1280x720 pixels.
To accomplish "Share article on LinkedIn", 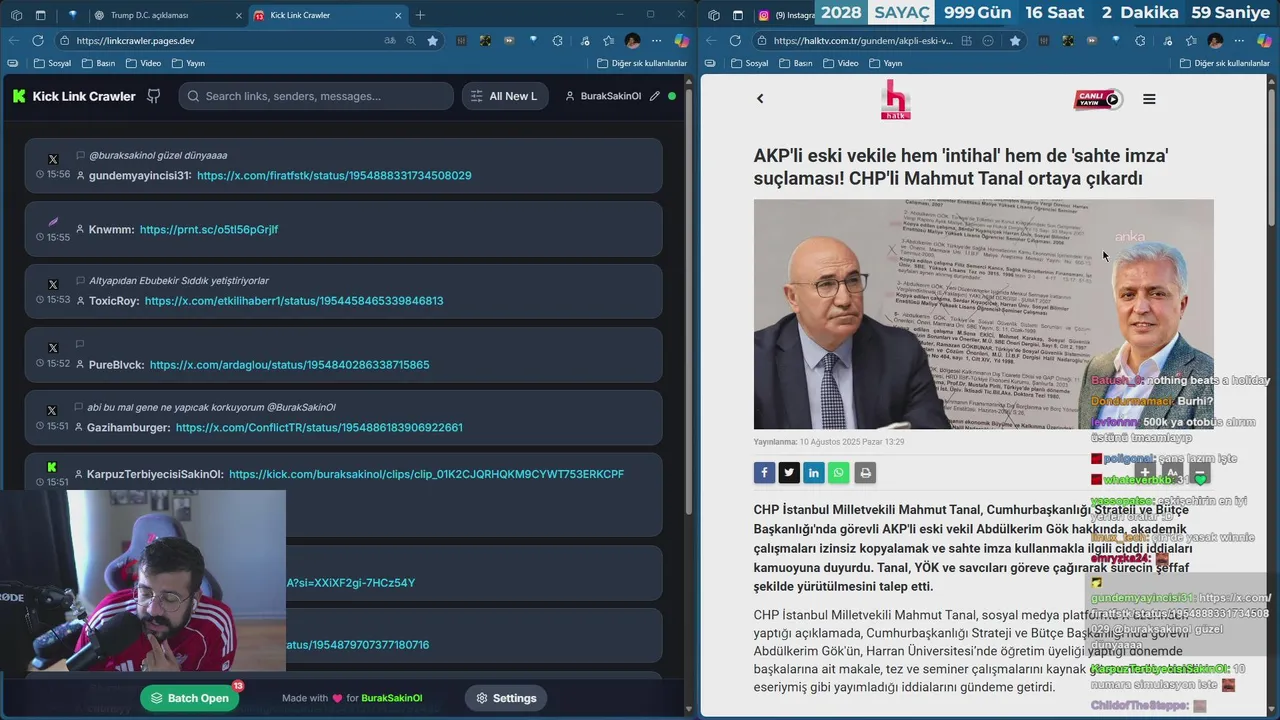I will click(814, 473).
